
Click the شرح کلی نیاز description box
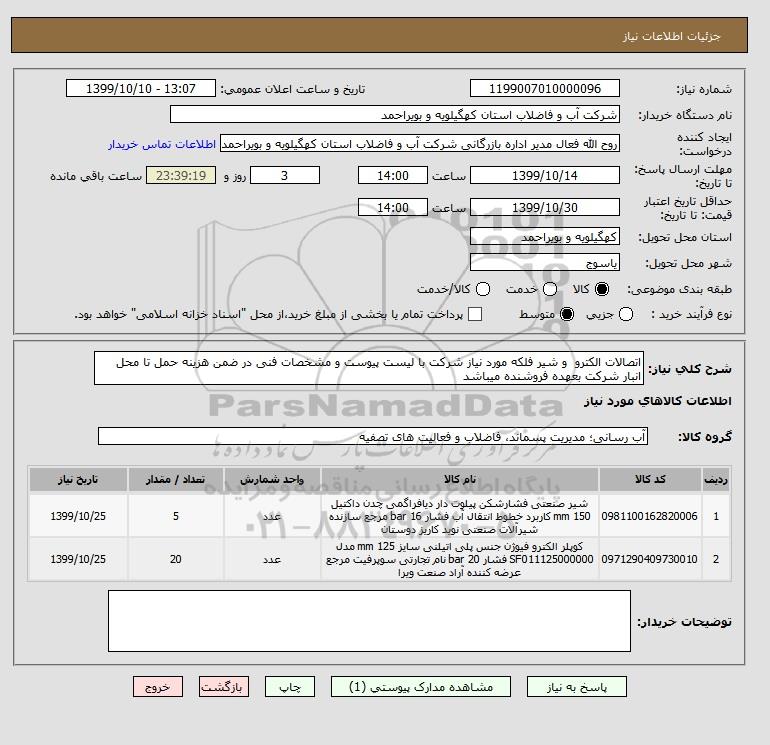[369, 368]
